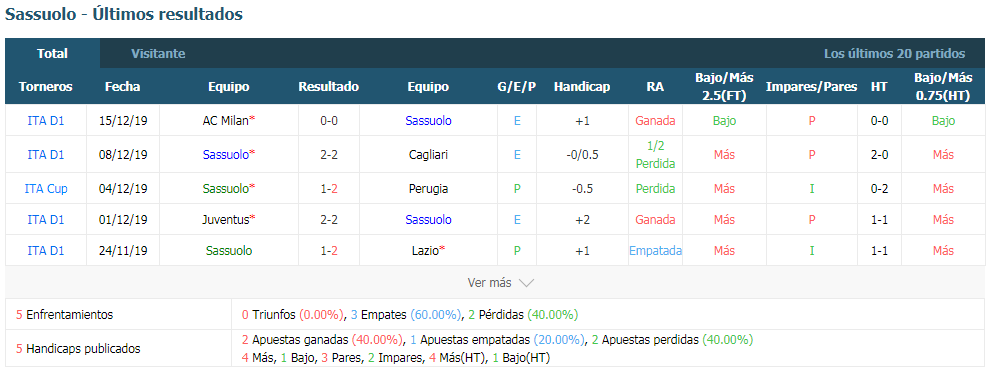This screenshot has width=987, height=371.
Task: Open Los últimos 20 partidos selector
Action: tap(894, 54)
